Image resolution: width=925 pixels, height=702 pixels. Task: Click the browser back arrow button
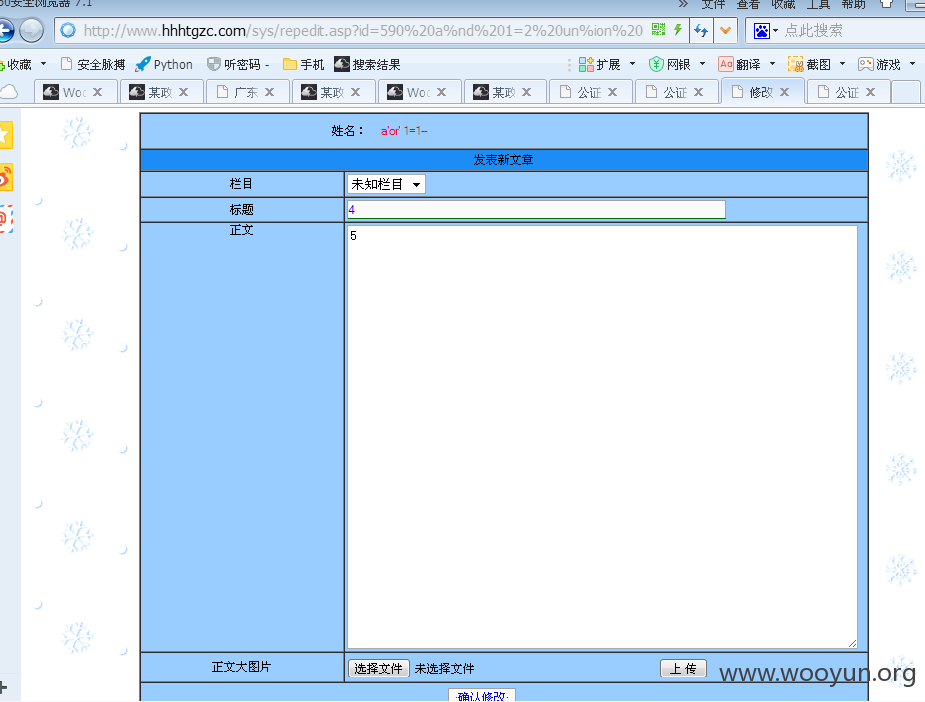[5, 31]
